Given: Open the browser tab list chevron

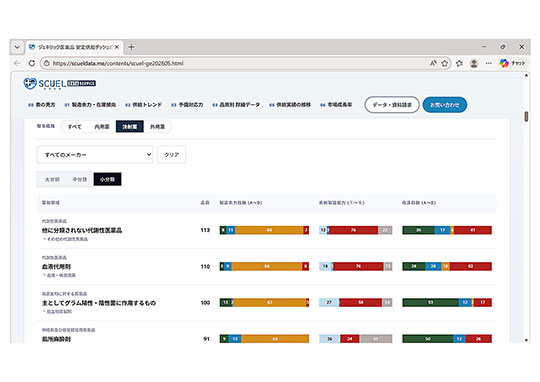Looking at the screenshot, I should (x=17, y=47).
